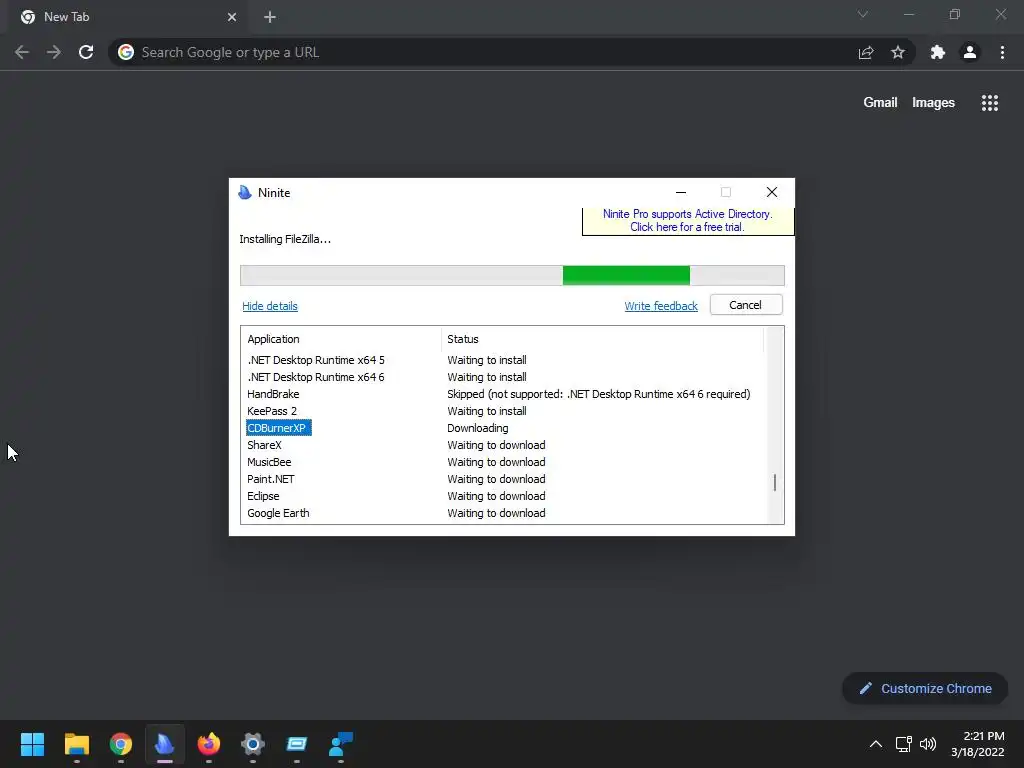
Task: Click the last blue taskbar app icon
Action: (341, 744)
